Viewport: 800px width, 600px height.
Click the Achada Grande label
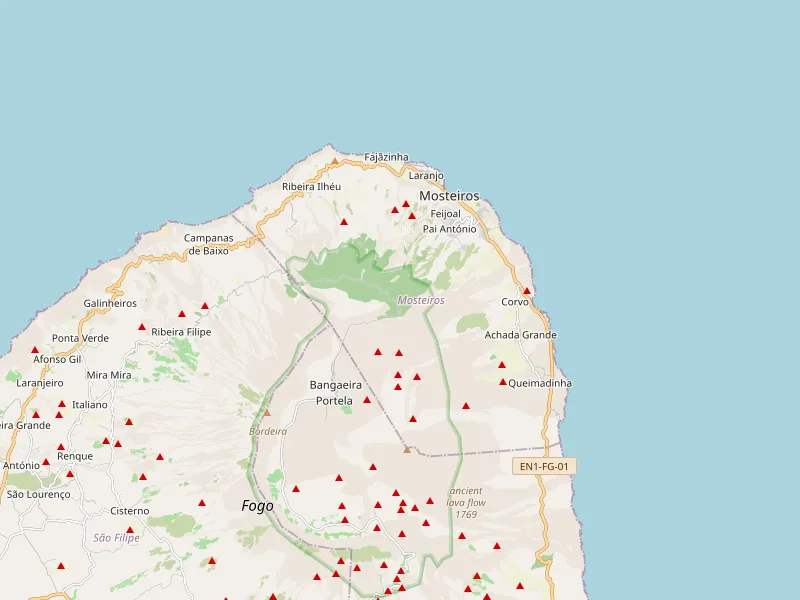click(520, 335)
